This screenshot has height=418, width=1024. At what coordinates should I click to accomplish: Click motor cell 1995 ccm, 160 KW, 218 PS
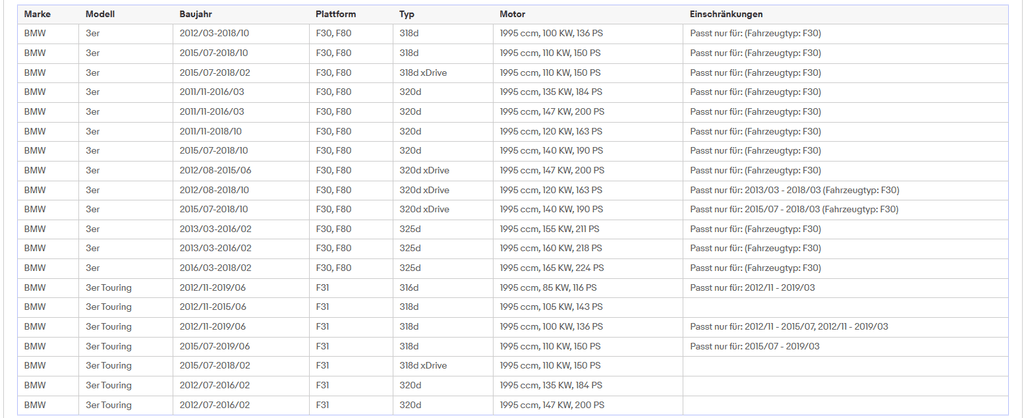pyautogui.click(x=551, y=248)
